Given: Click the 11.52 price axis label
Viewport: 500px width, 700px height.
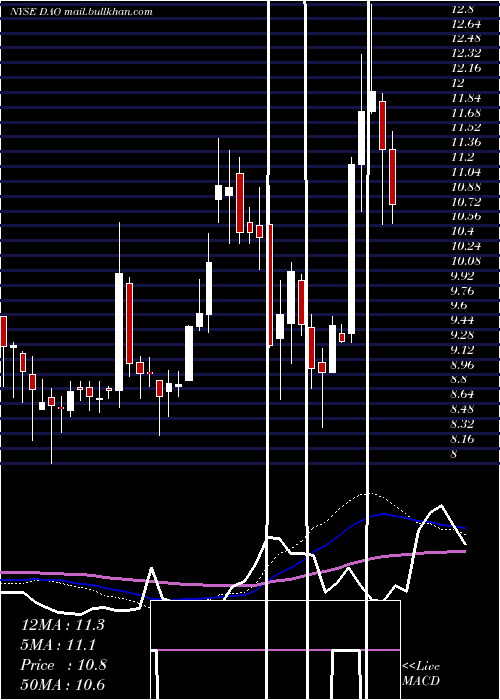Looking at the screenshot, I should click(x=466, y=127).
